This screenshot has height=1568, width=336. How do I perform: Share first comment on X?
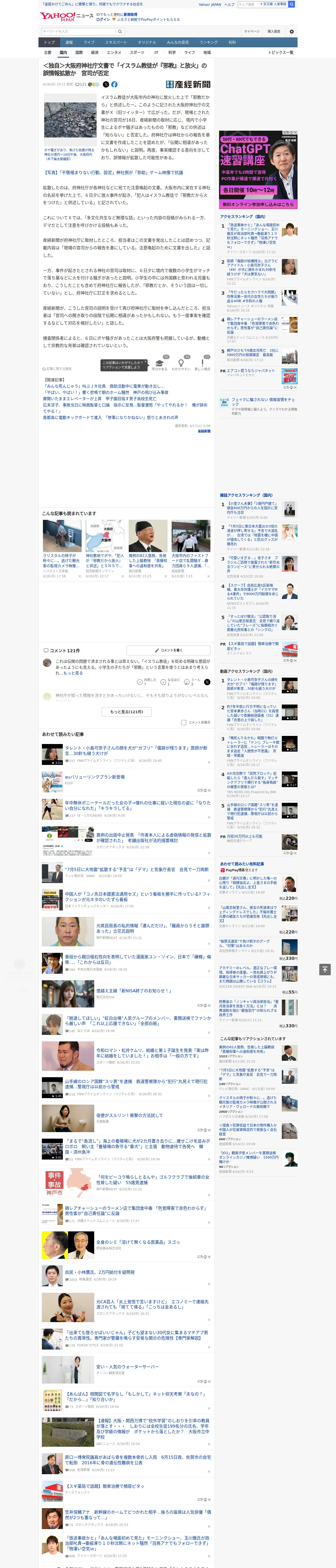pyautogui.click(x=207, y=682)
